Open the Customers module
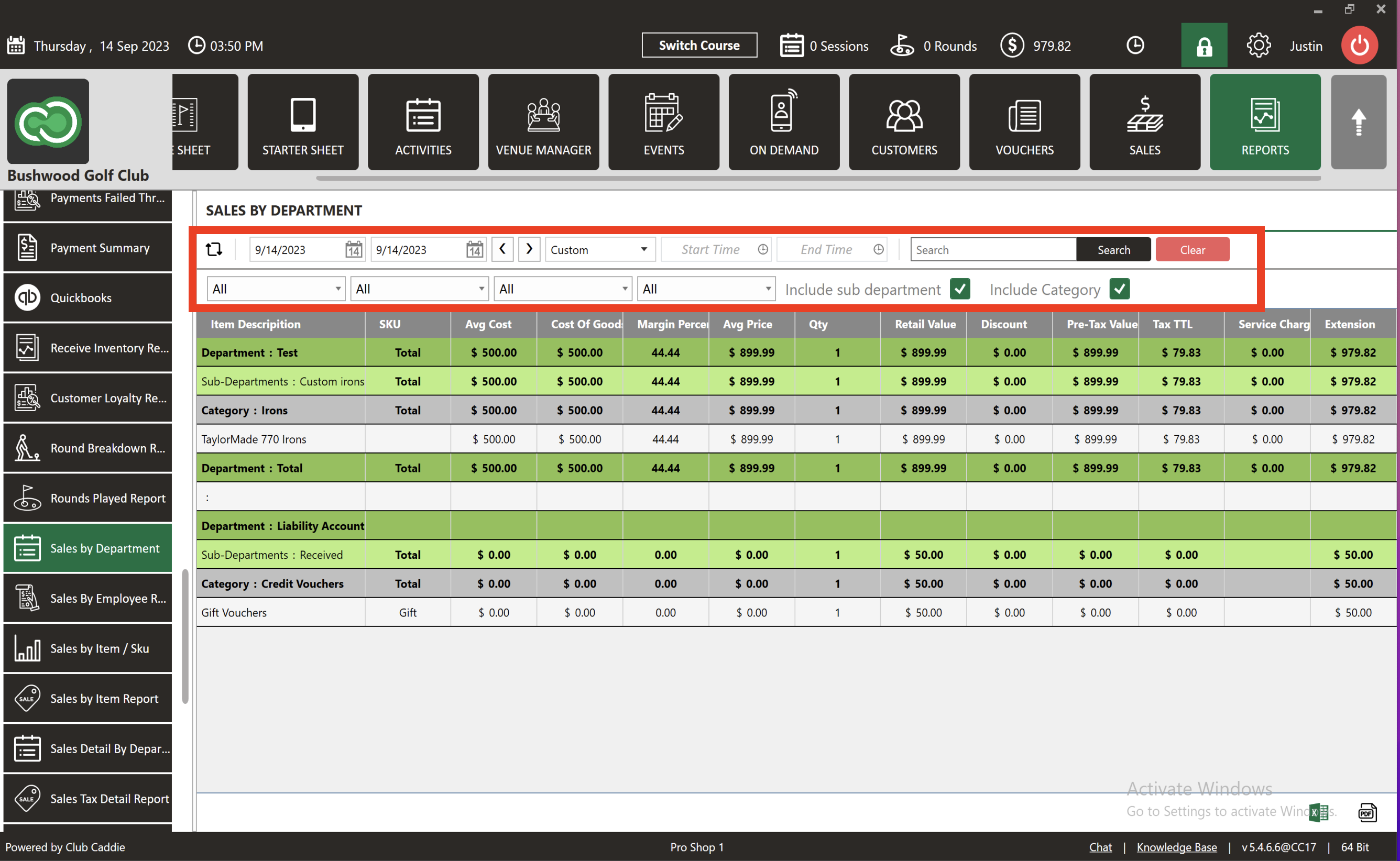The width and height of the screenshot is (1400, 861). tap(904, 122)
